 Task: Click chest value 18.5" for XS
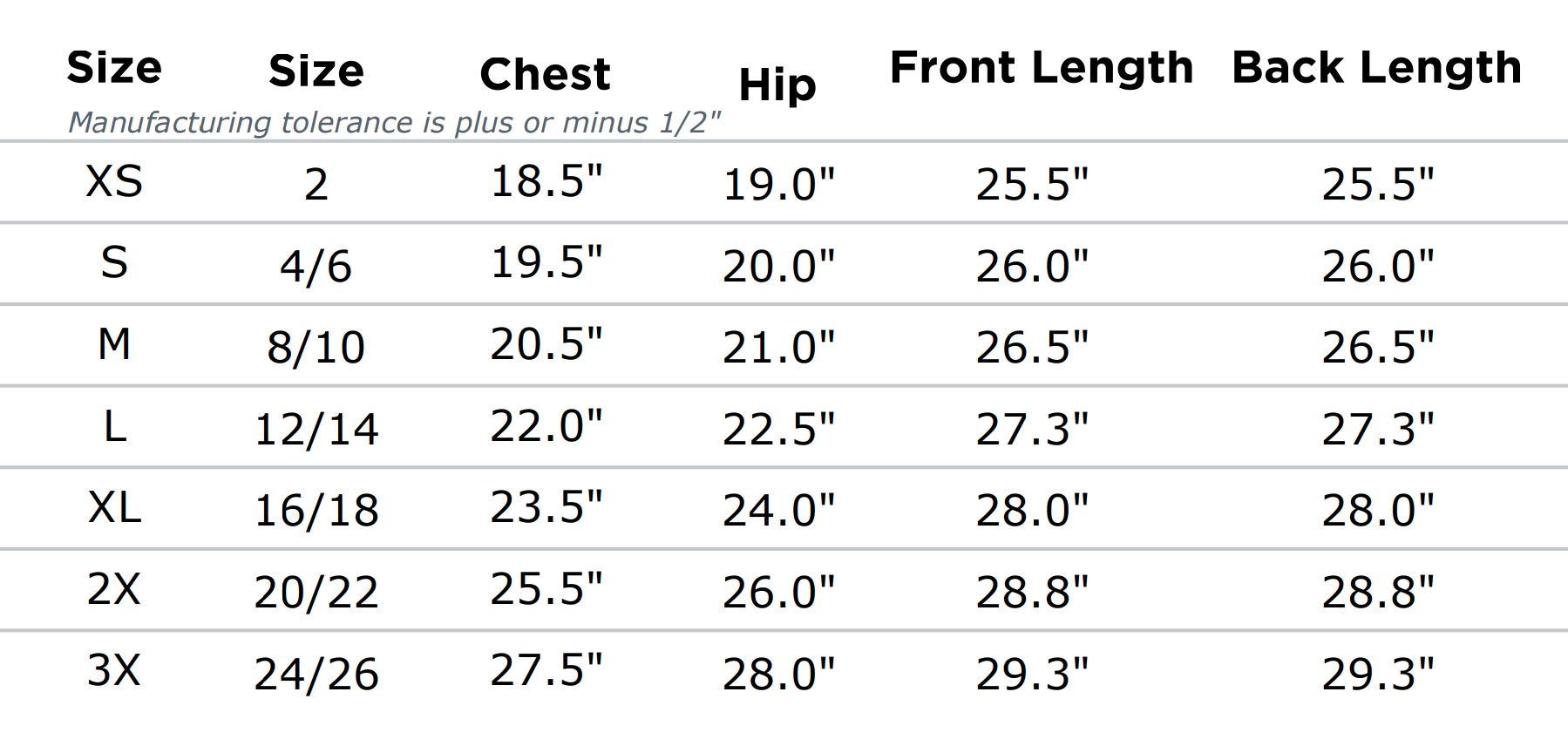pos(546,181)
